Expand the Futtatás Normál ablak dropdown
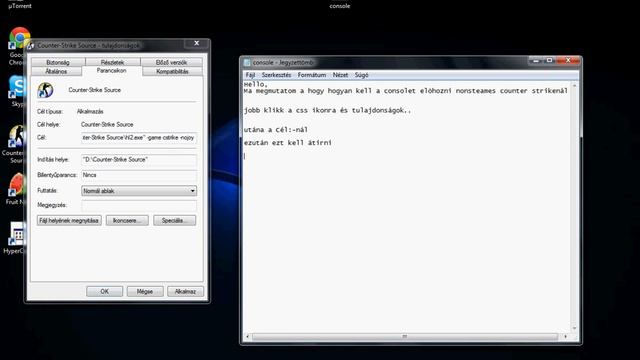 pos(139,191)
